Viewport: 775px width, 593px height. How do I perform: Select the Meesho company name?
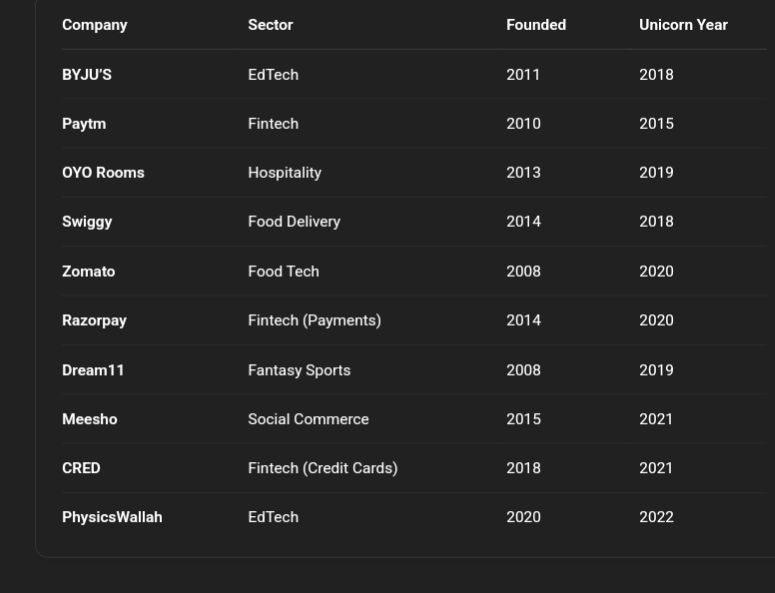tap(90, 419)
